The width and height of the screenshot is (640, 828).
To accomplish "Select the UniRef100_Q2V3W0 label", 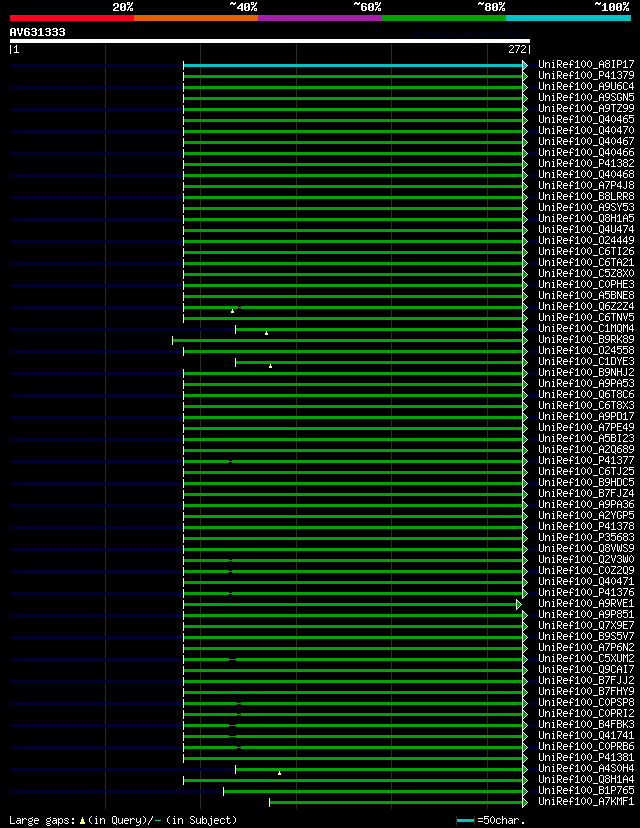I will pyautogui.click(x=586, y=560).
